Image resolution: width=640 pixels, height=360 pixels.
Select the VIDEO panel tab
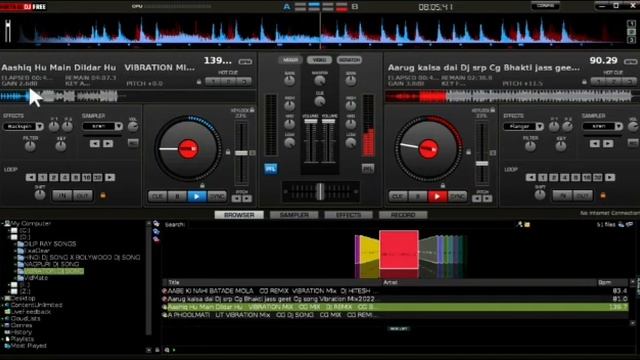tap(319, 60)
